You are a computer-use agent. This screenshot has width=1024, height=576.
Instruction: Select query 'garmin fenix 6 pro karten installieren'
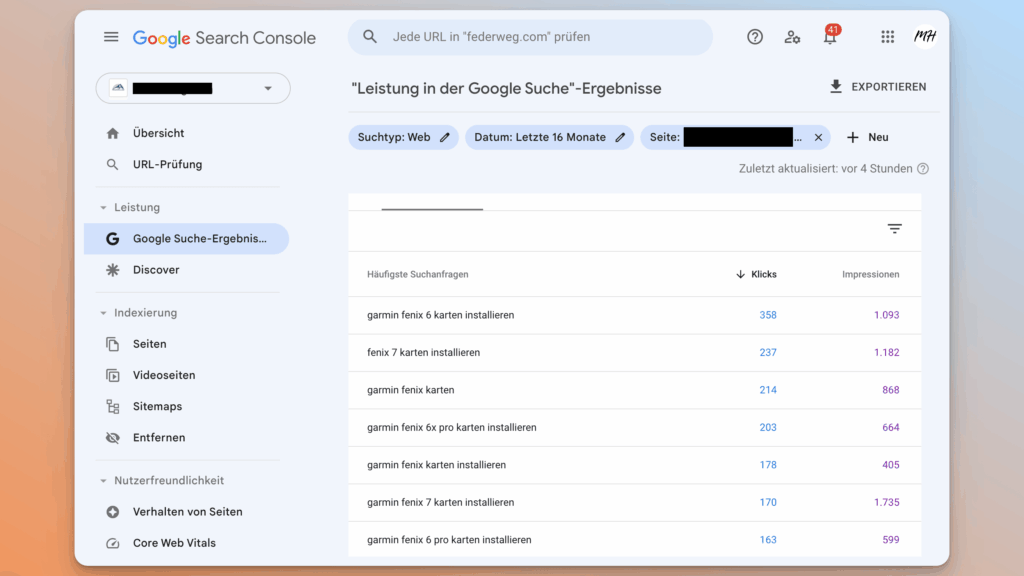point(449,540)
